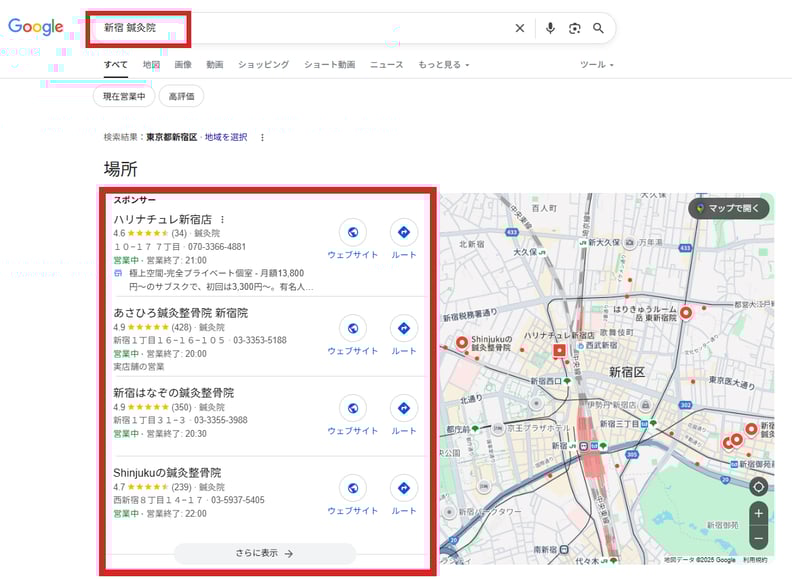Switch to the 画像 tab
Image resolution: width=792 pixels, height=579 pixels.
tap(183, 65)
